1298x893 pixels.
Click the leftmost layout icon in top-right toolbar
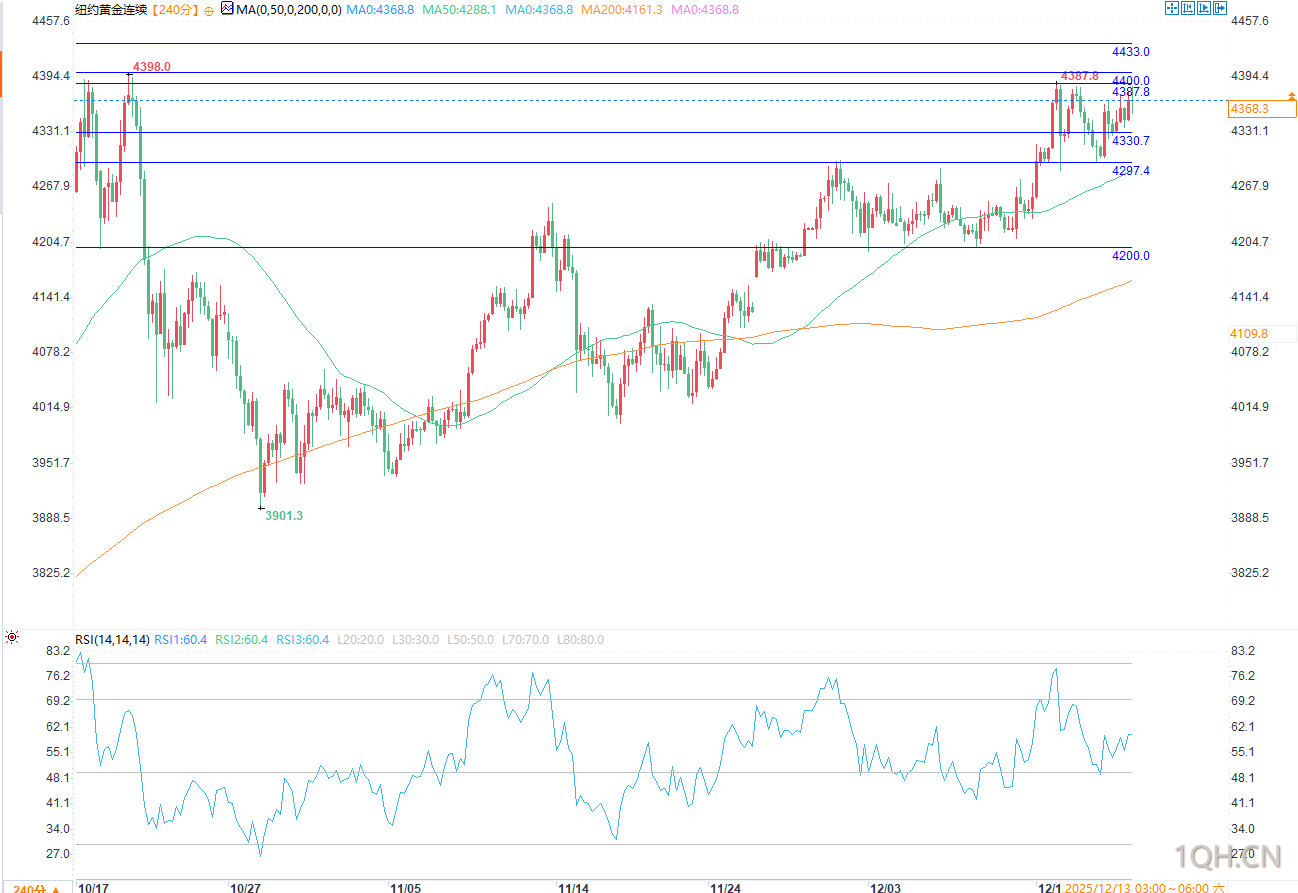tap(1172, 8)
